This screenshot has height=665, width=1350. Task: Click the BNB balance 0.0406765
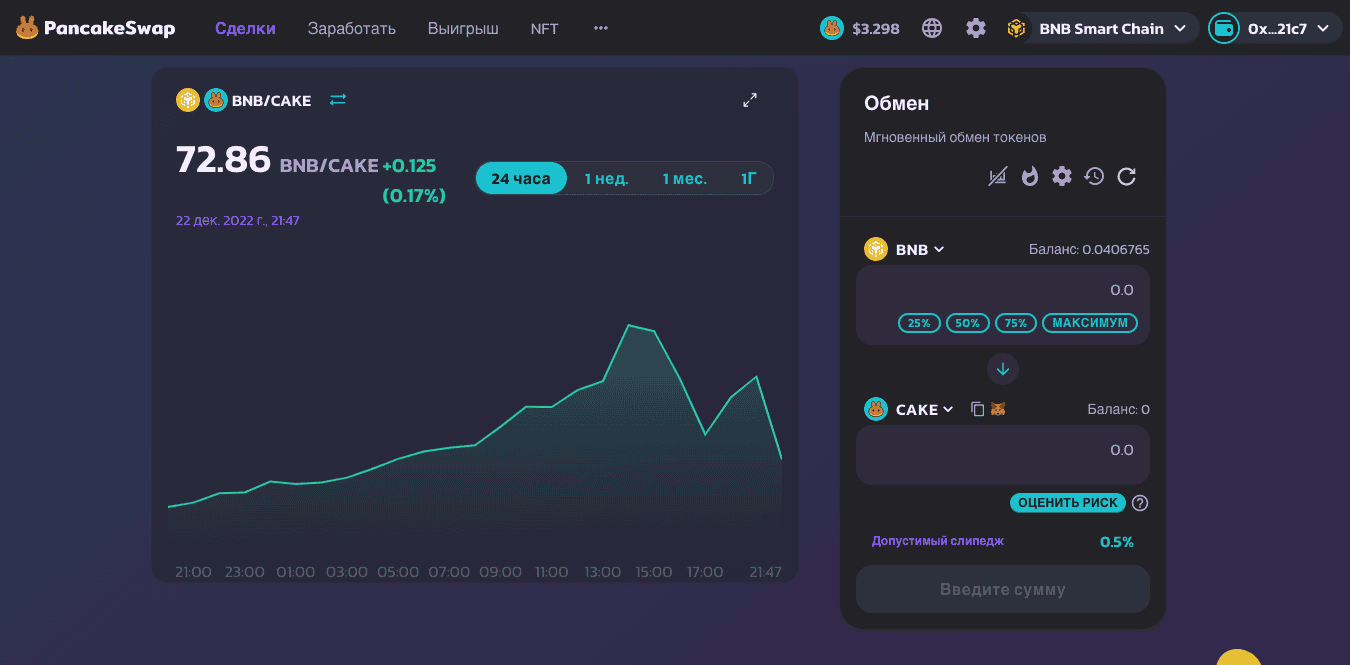1089,249
